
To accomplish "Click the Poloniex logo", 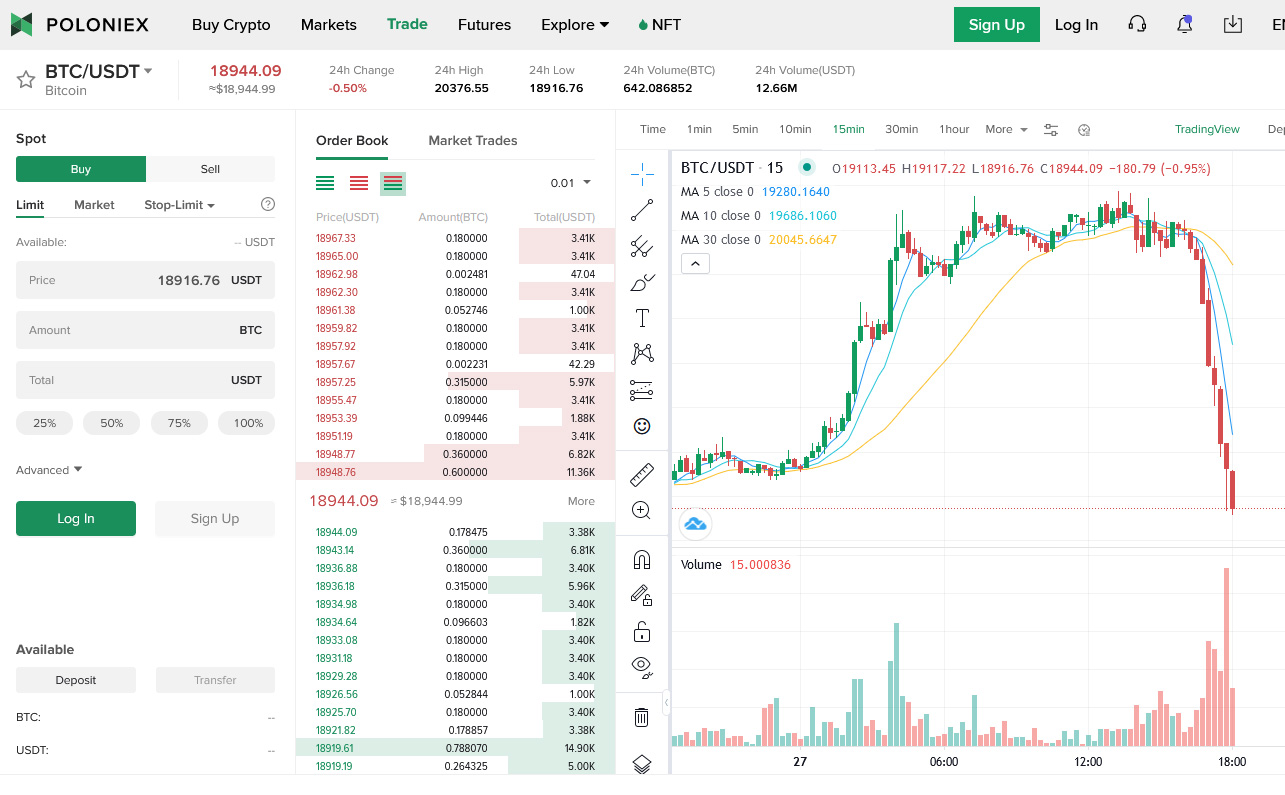I will coord(80,25).
